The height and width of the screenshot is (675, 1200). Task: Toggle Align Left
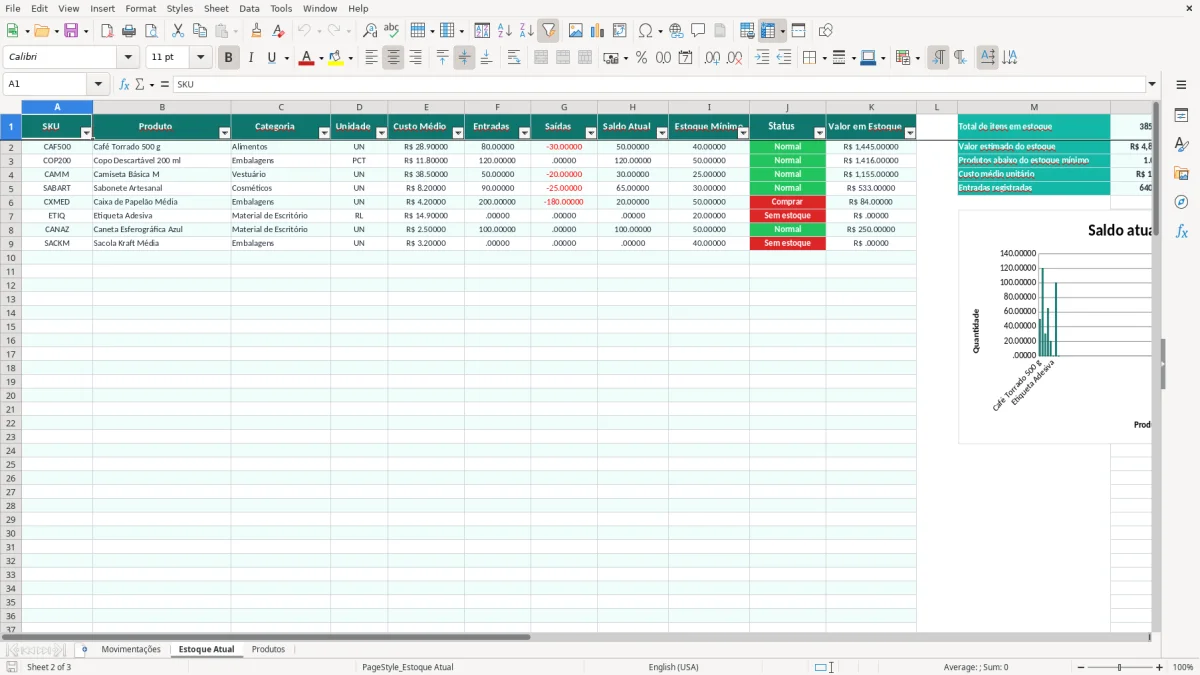click(x=371, y=58)
